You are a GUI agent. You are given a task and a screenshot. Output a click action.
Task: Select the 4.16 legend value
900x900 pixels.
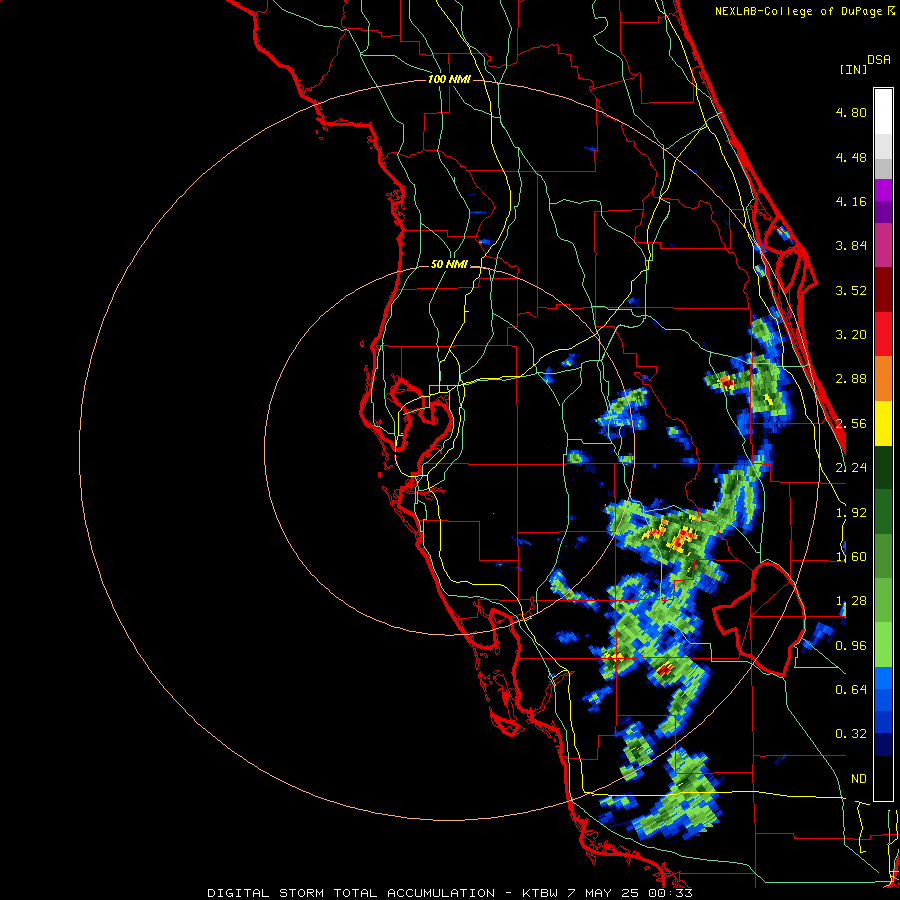pos(851,201)
